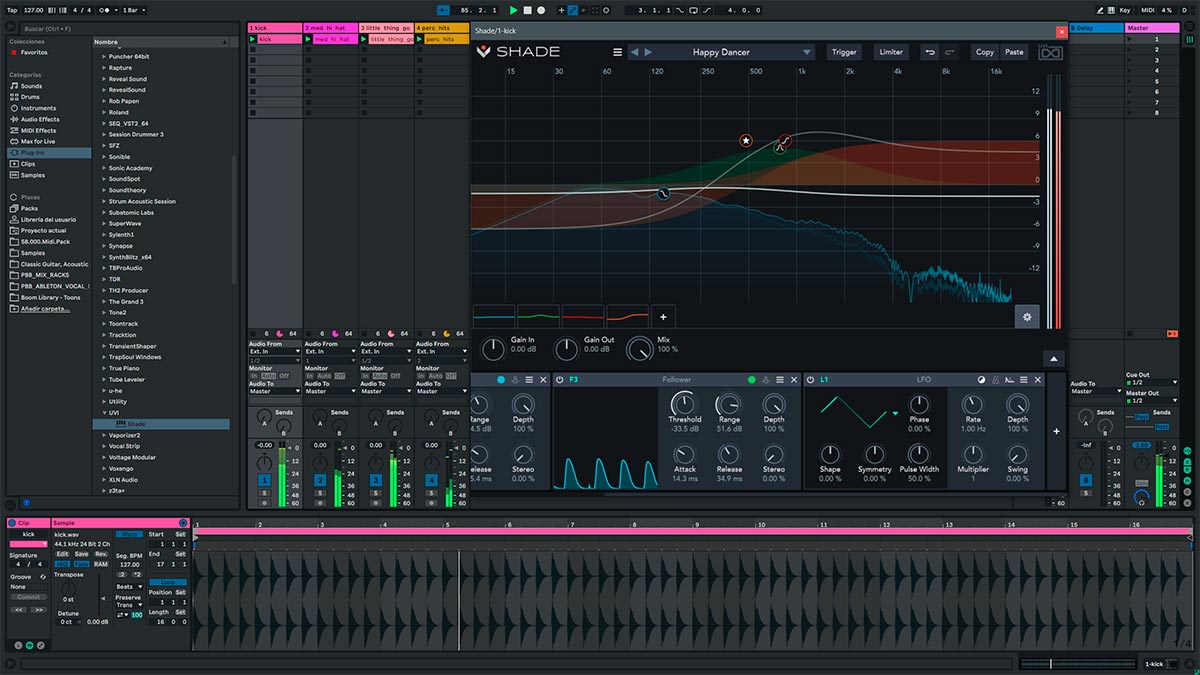Close the LFO L1 module
Viewport: 1200px width, 675px height.
[x=1037, y=380]
